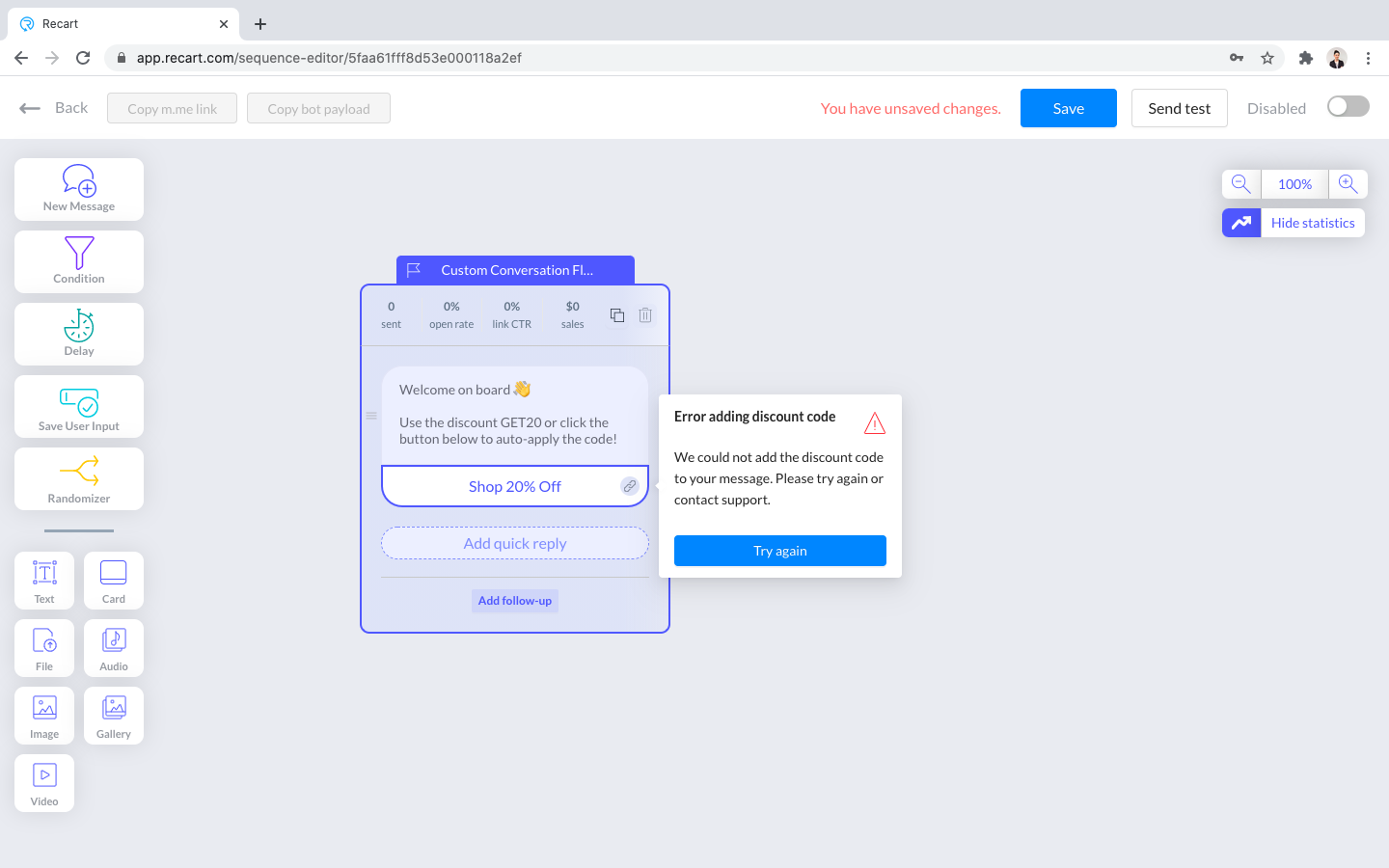The image size is (1389, 868).
Task: Click the statistics trend arrow icon
Action: pos(1241,223)
